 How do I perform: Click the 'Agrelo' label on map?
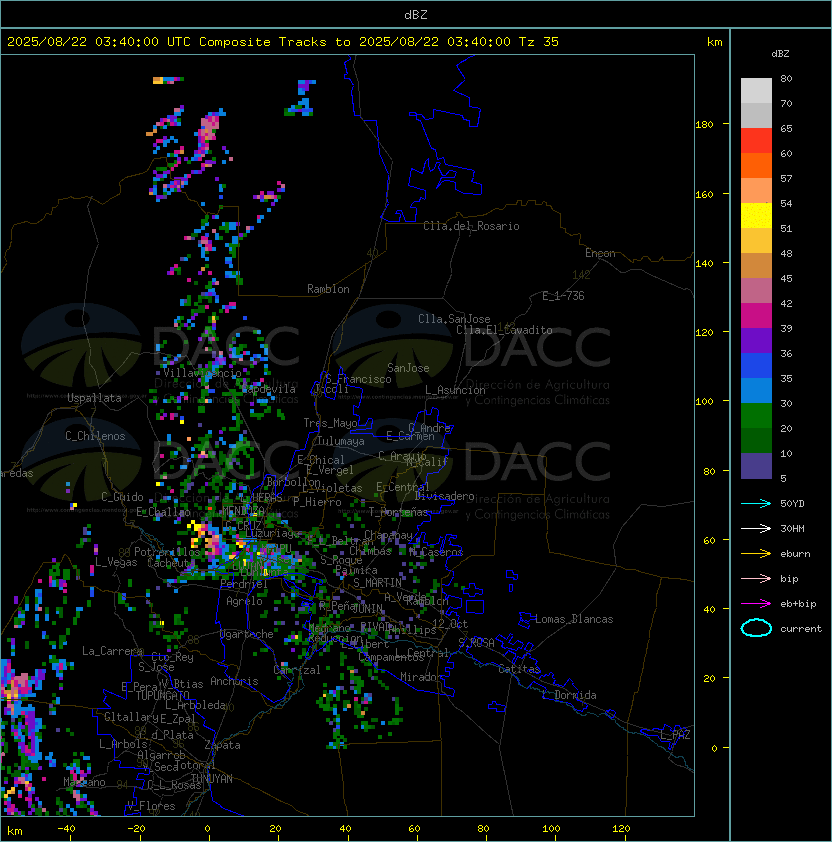(x=244, y=601)
